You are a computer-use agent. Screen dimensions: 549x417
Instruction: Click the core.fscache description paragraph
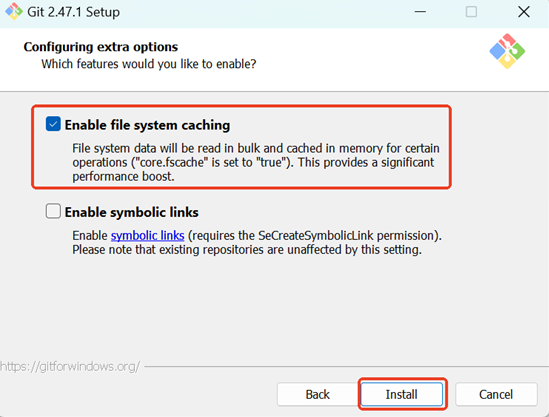click(256, 162)
